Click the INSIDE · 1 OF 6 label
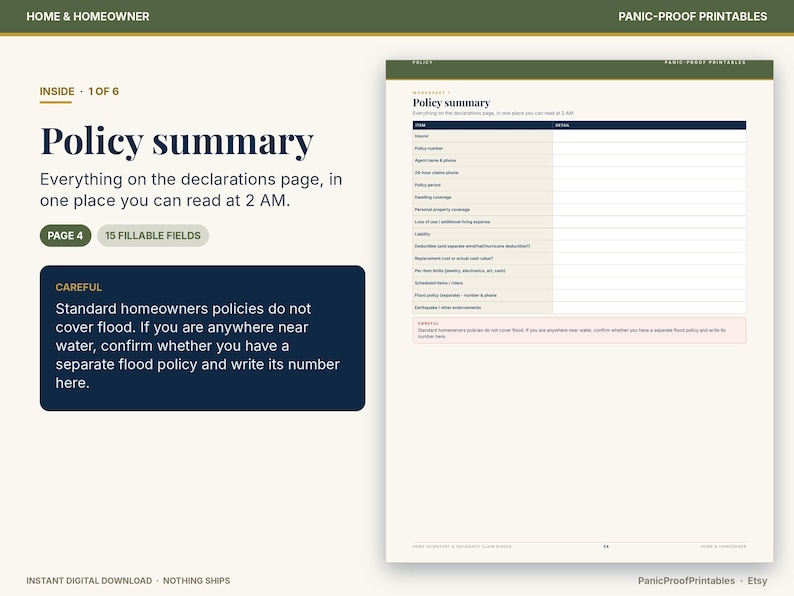The height and width of the screenshot is (596, 794). click(79, 92)
